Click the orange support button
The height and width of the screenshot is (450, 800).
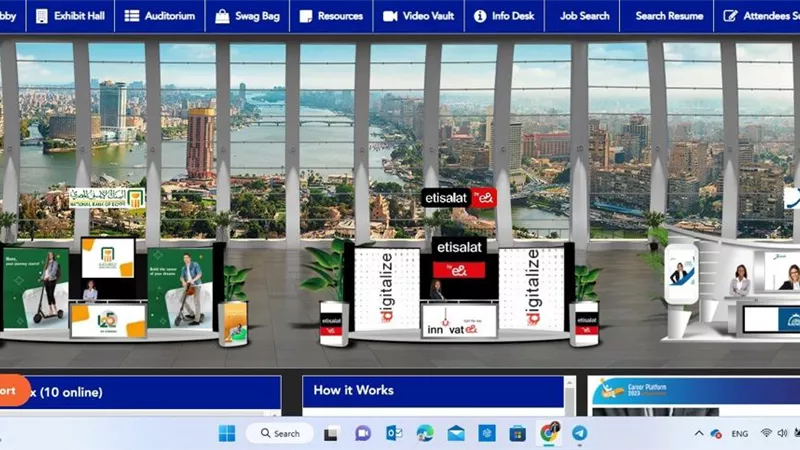point(14,391)
